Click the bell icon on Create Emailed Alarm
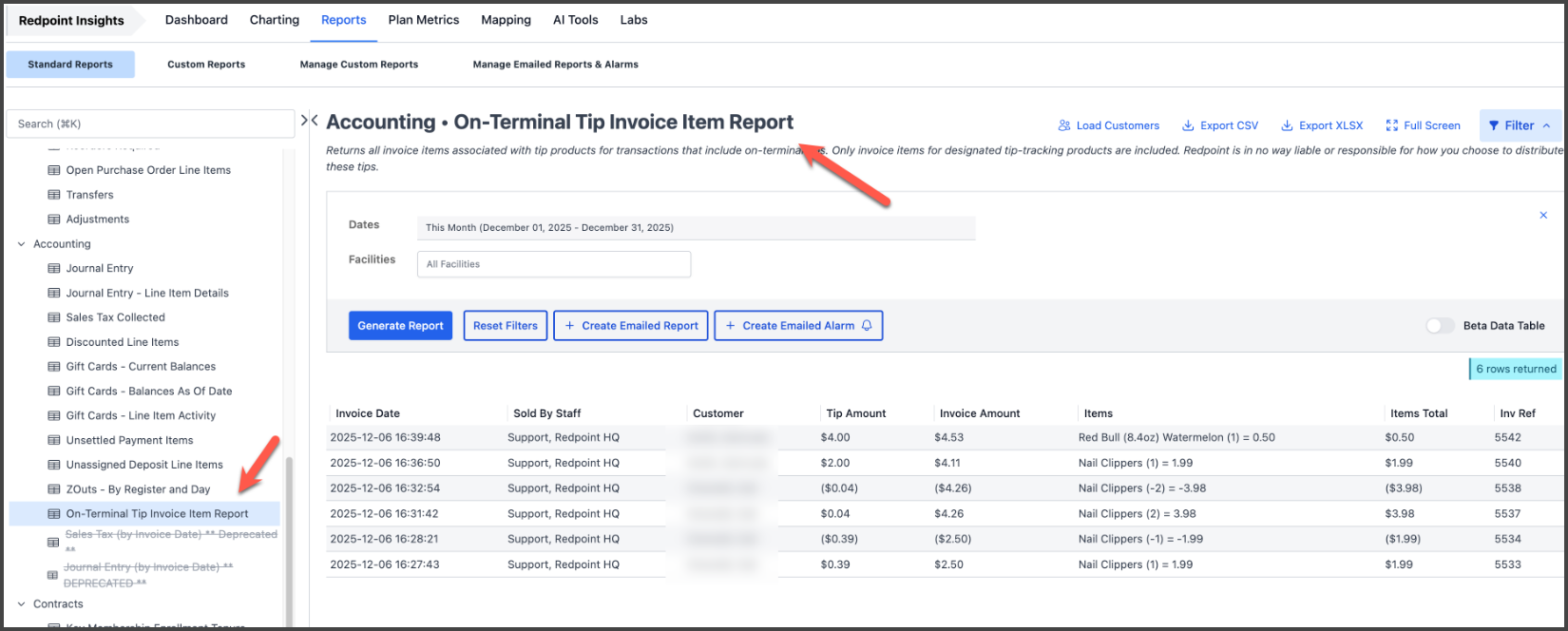 867,326
